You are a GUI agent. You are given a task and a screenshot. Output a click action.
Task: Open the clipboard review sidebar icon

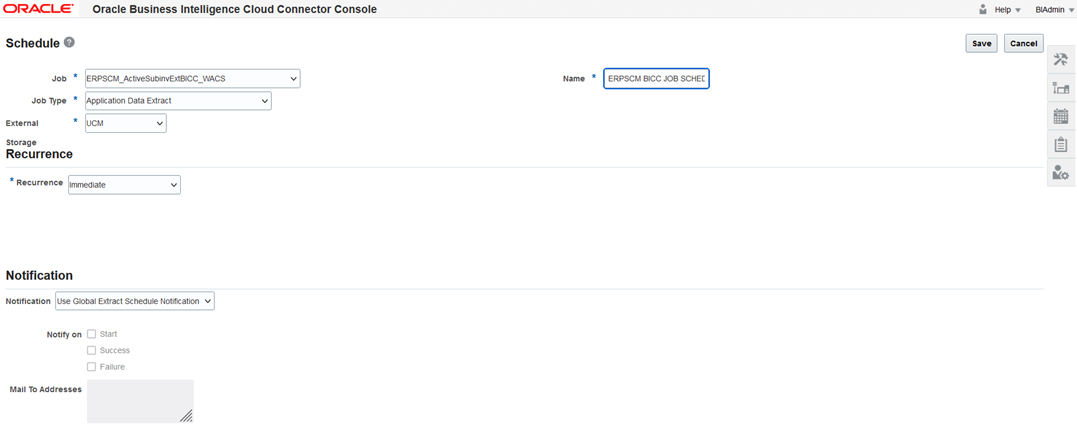(1060, 145)
